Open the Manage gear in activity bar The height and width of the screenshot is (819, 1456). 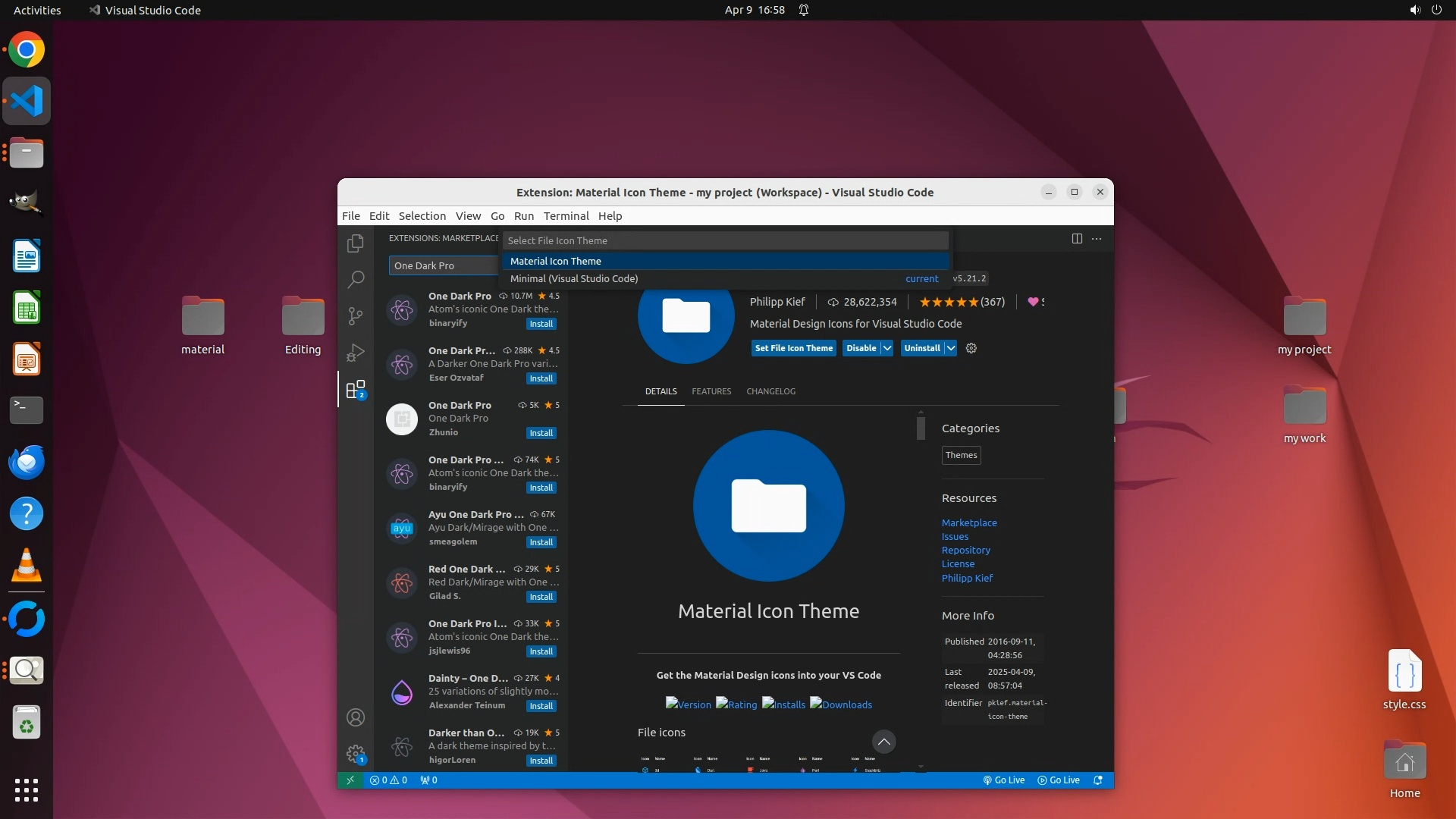click(x=356, y=754)
